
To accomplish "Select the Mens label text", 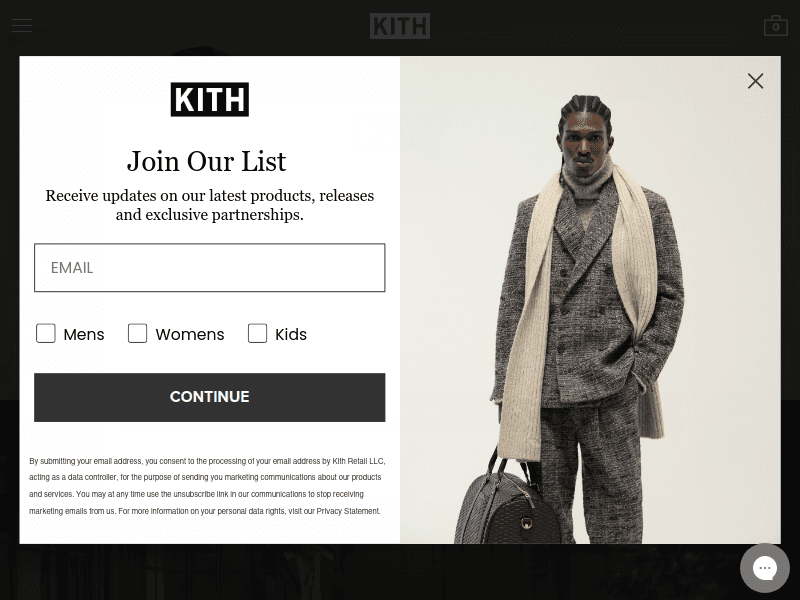I will (84, 335).
